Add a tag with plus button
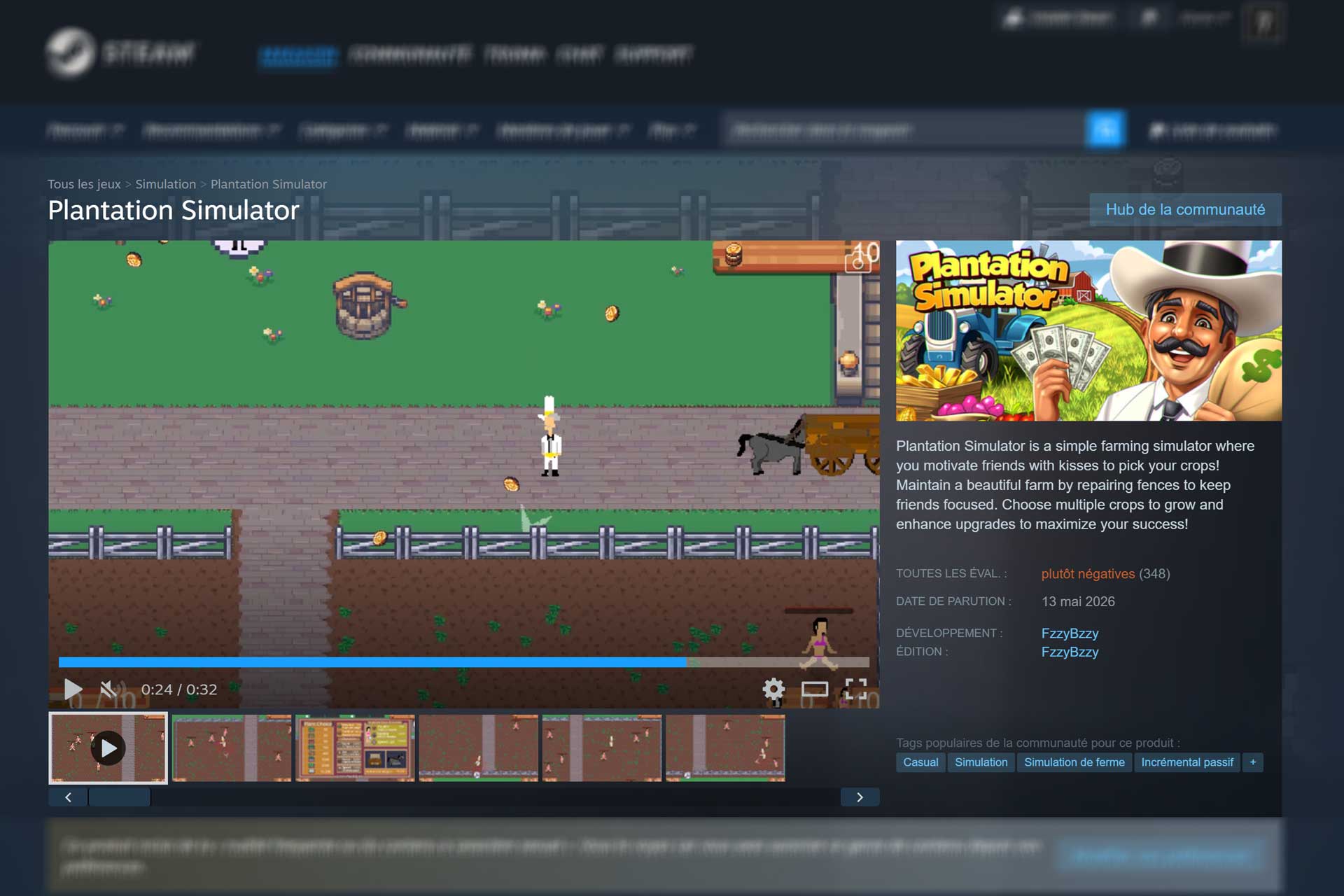The height and width of the screenshot is (896, 1344). (x=1253, y=762)
